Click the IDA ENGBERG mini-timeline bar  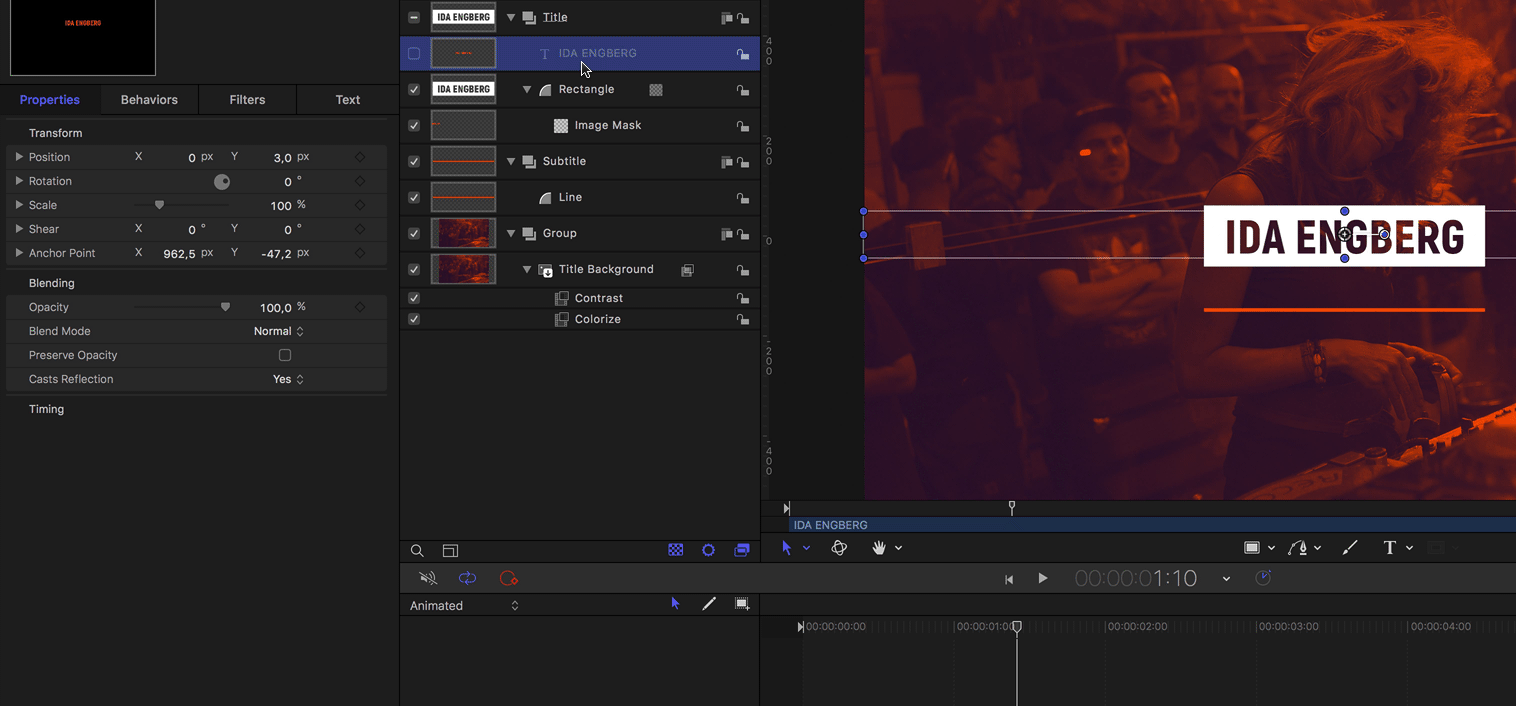click(x=1151, y=525)
